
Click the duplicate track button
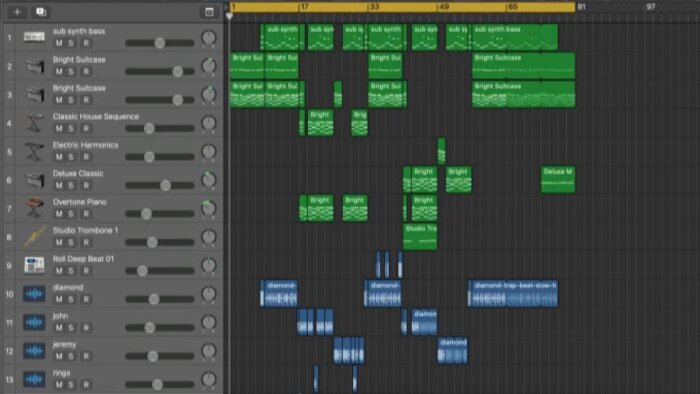[41, 12]
